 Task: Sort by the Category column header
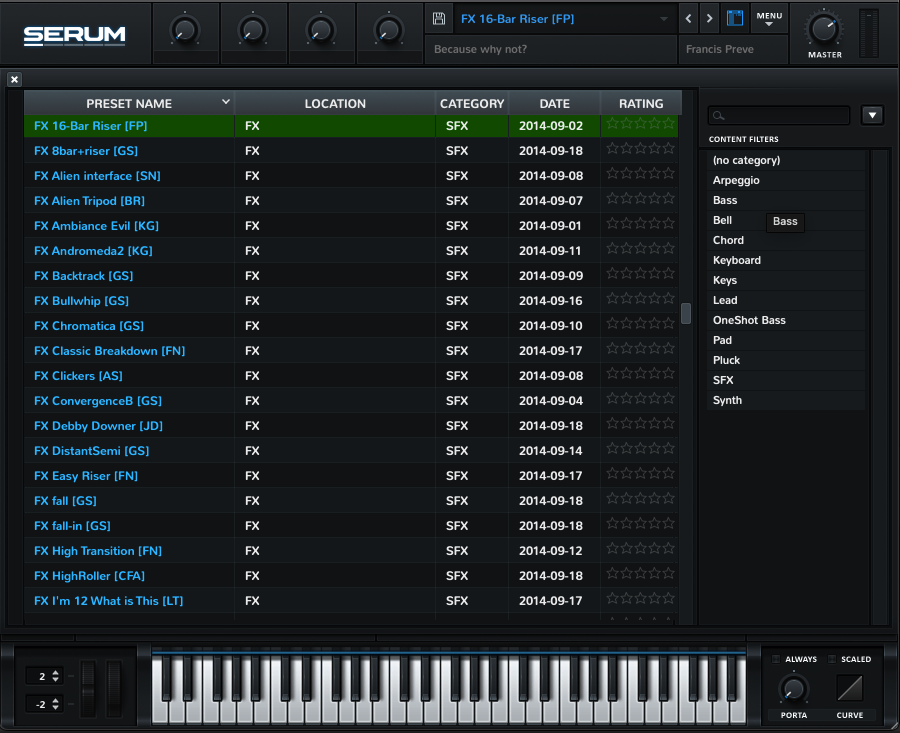472,103
